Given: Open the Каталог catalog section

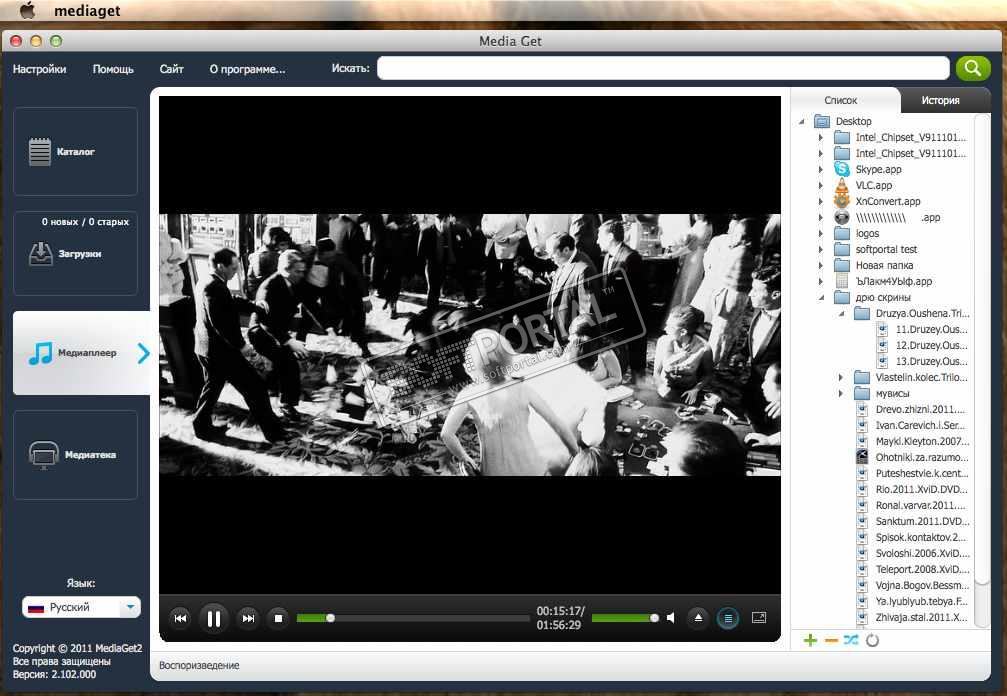Looking at the screenshot, I should (75, 152).
